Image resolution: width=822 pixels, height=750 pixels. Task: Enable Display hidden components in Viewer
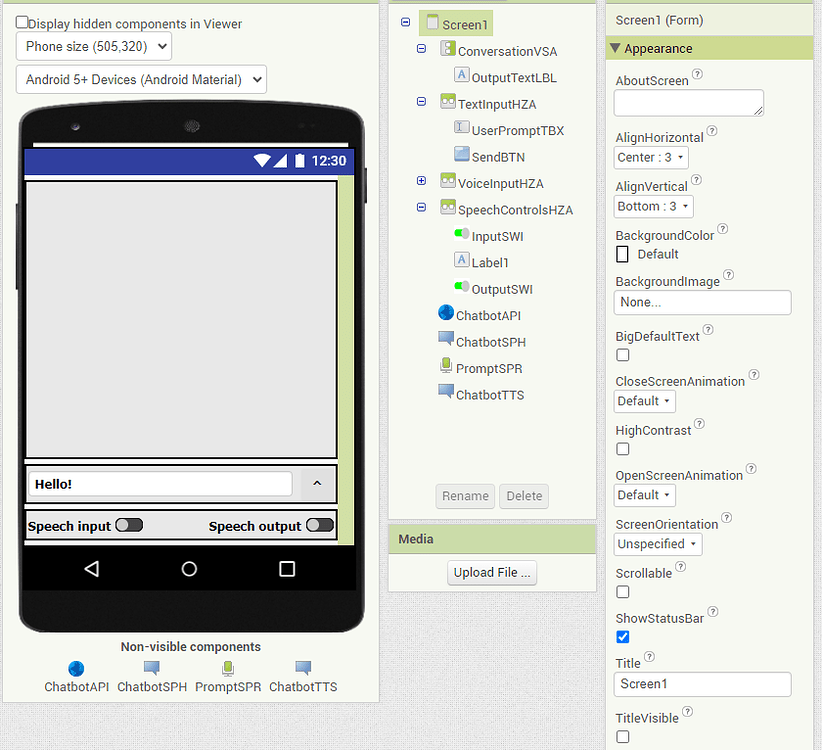click(22, 22)
